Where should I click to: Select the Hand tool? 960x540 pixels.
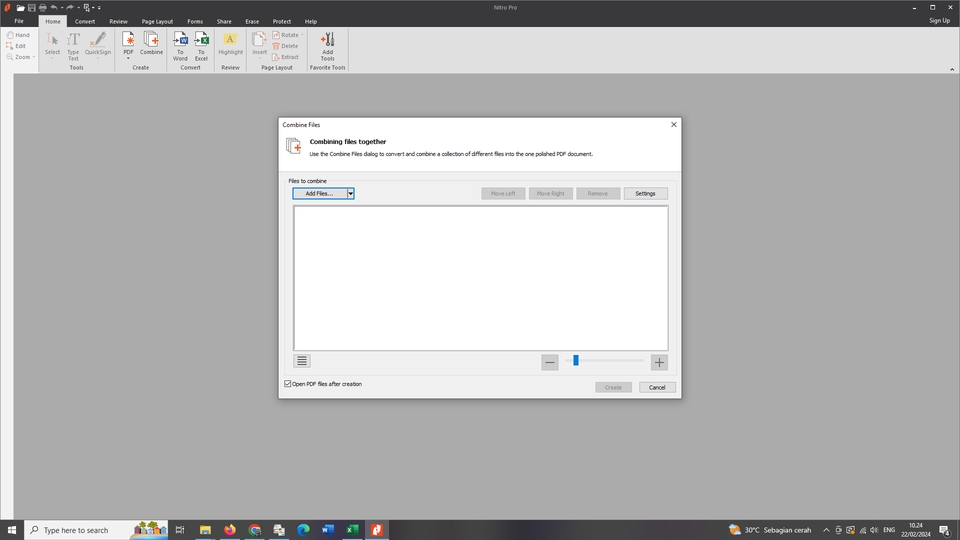click(x=18, y=35)
